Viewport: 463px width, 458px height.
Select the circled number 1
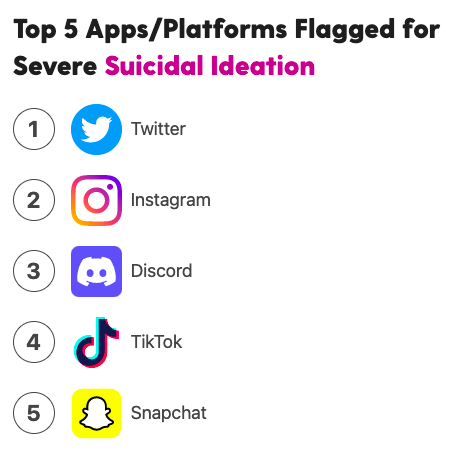point(34,129)
